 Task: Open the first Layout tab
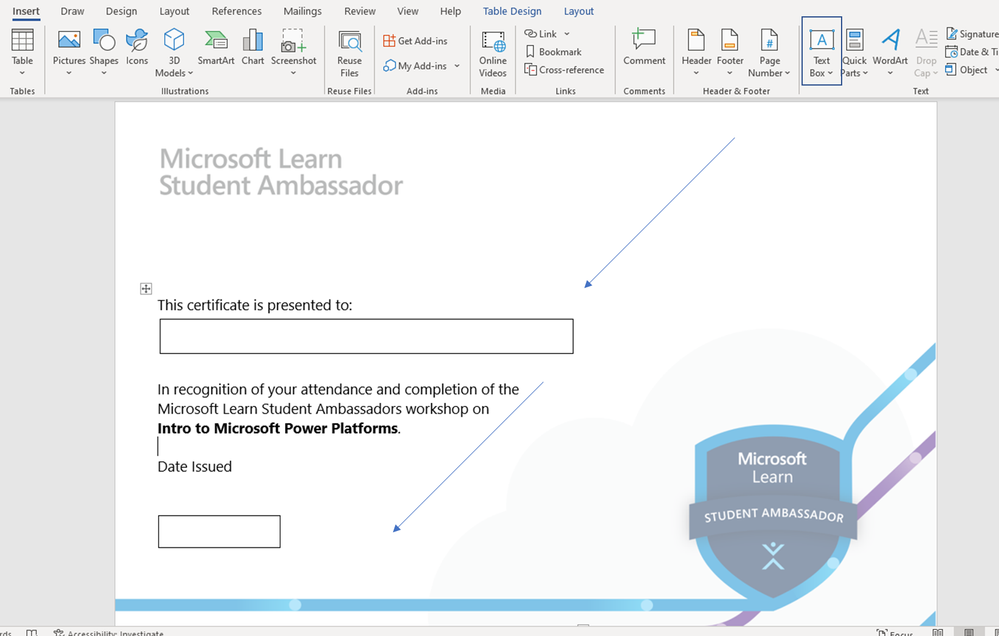point(174,11)
